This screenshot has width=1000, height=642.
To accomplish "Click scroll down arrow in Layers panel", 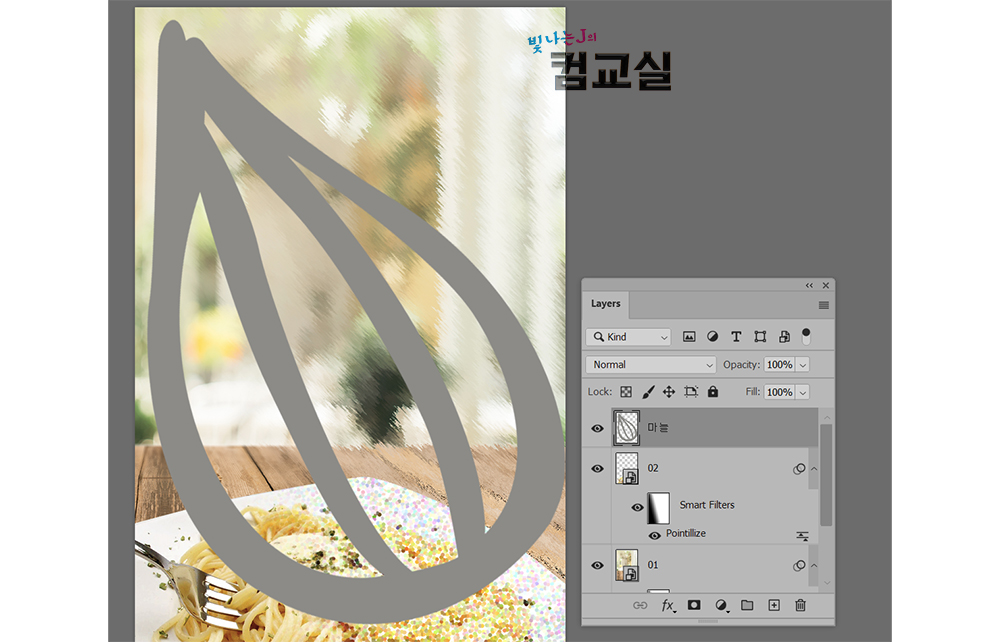I will pyautogui.click(x=827, y=583).
